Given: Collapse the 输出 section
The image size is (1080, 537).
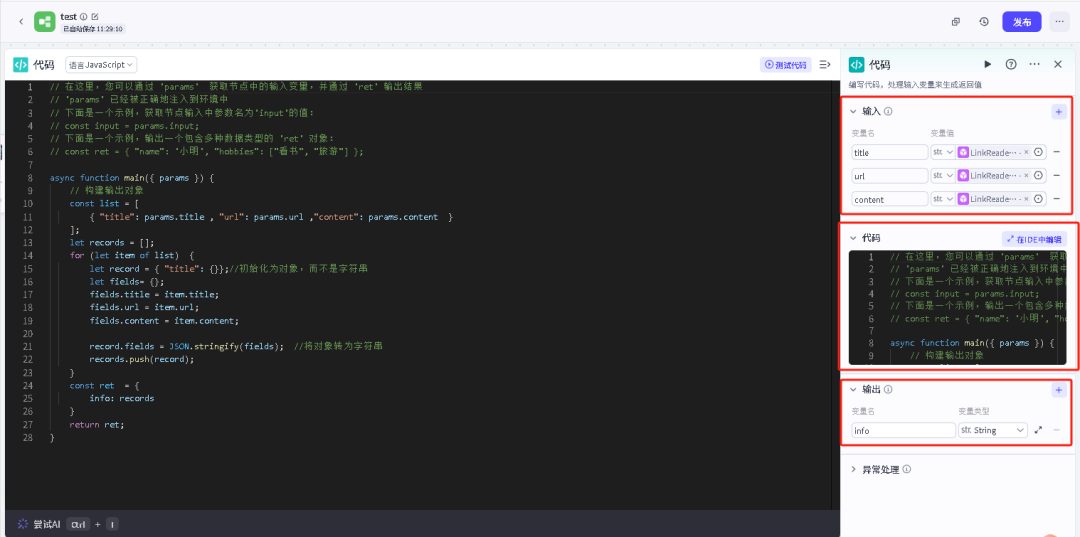Looking at the screenshot, I should [853, 390].
